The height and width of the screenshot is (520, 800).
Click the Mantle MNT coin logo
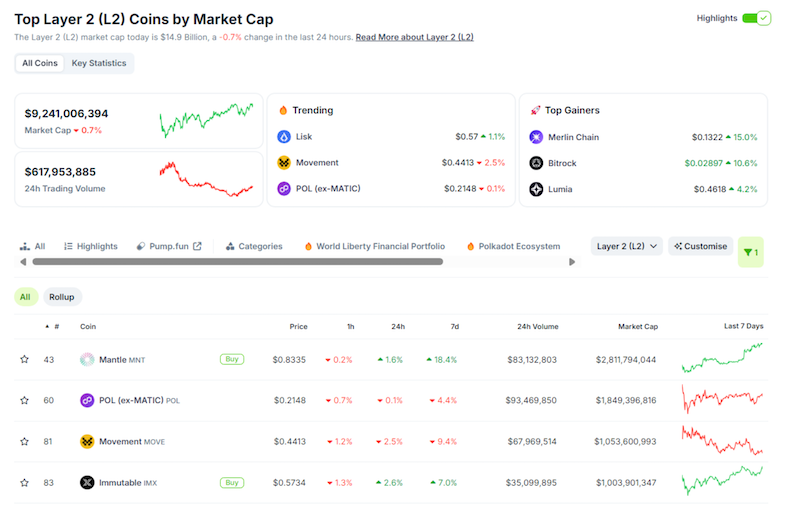(x=87, y=360)
